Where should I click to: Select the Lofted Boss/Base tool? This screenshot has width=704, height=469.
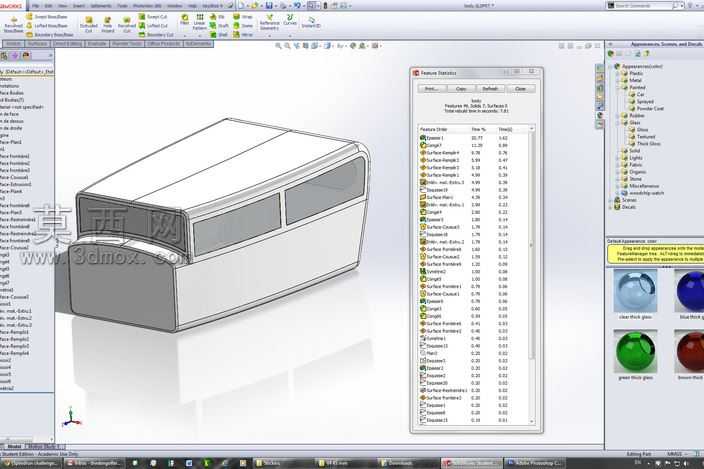click(x=47, y=26)
